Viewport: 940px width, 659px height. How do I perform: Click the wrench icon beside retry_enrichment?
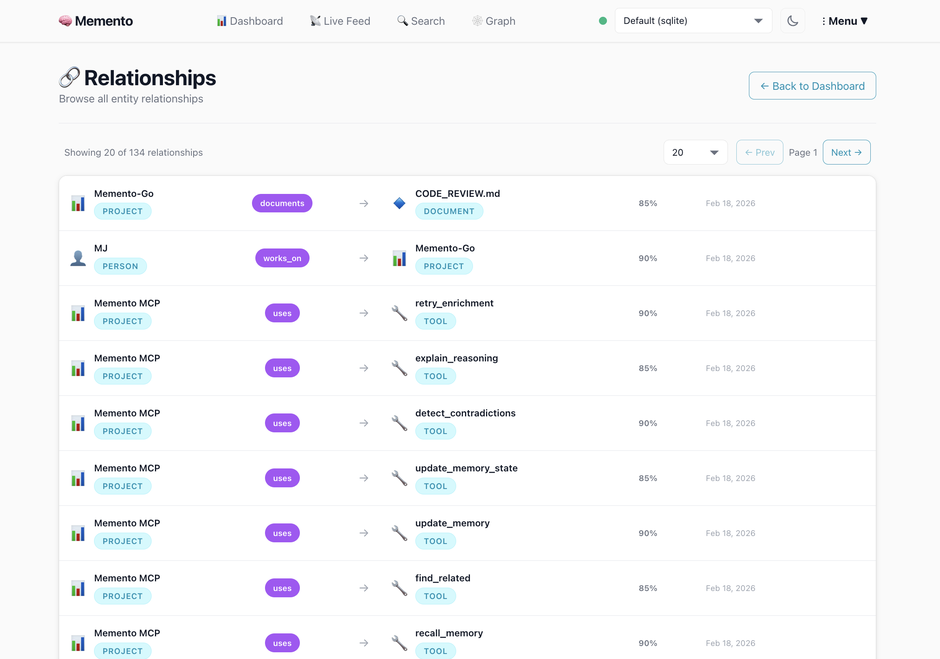[x=399, y=313]
